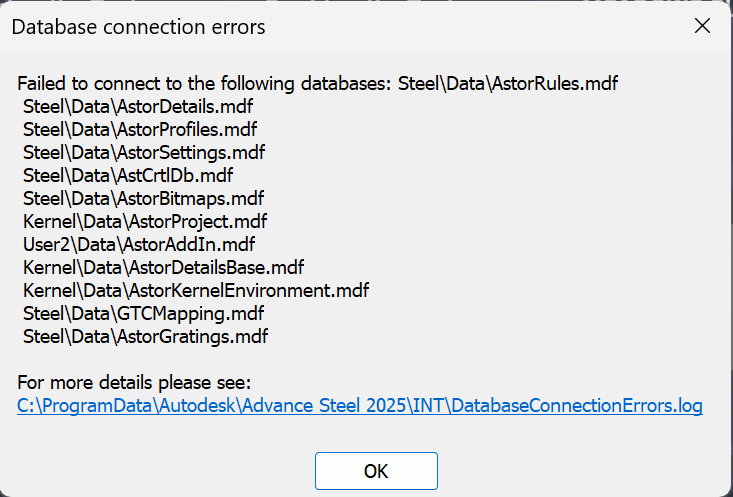This screenshot has height=497, width=733.
Task: Click the 'Failed to connect' message text
Action: tap(205, 83)
